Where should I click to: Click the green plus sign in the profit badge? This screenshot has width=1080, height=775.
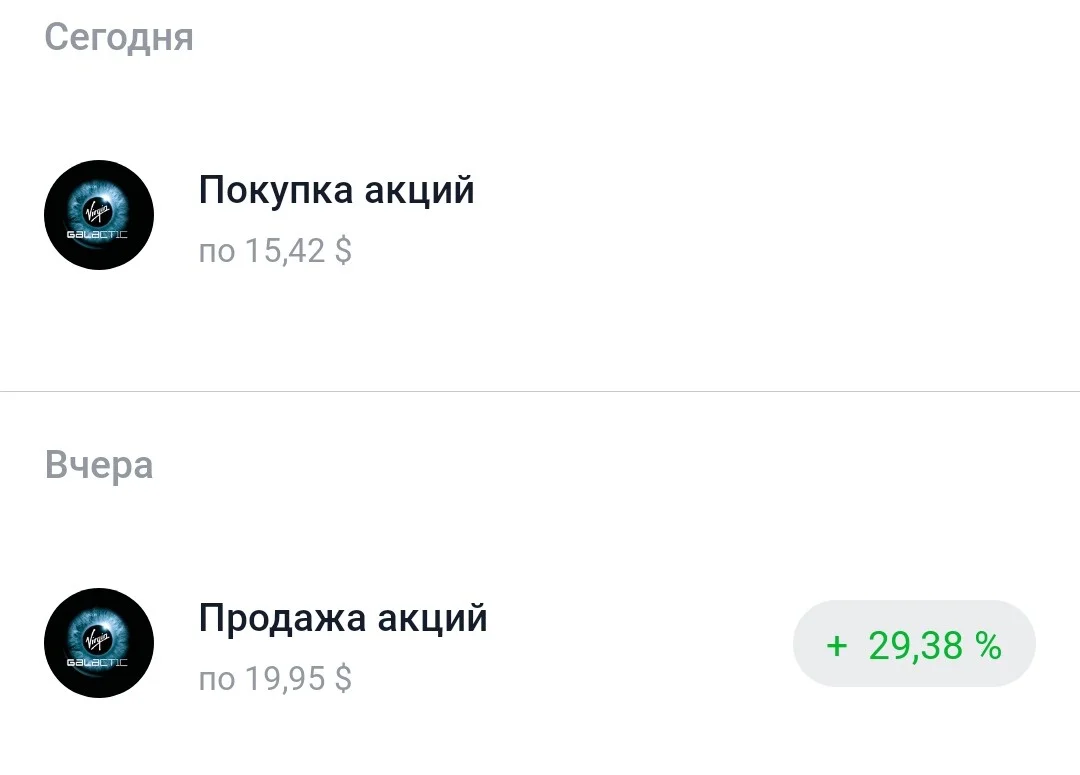point(836,646)
